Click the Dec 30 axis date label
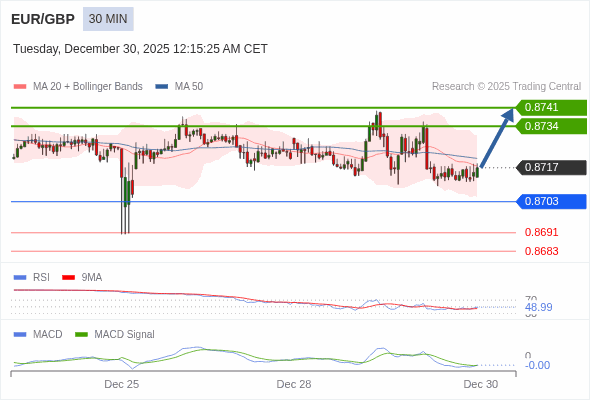This screenshot has width=590, height=400. (481, 384)
